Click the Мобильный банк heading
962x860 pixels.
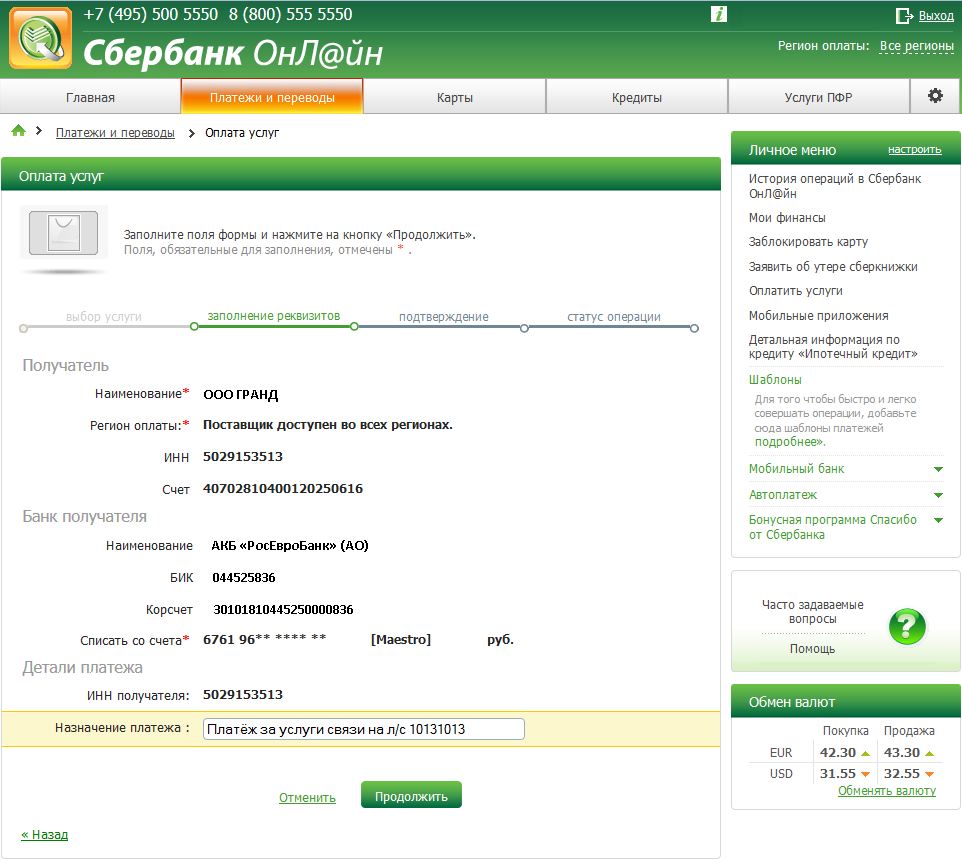click(796, 469)
